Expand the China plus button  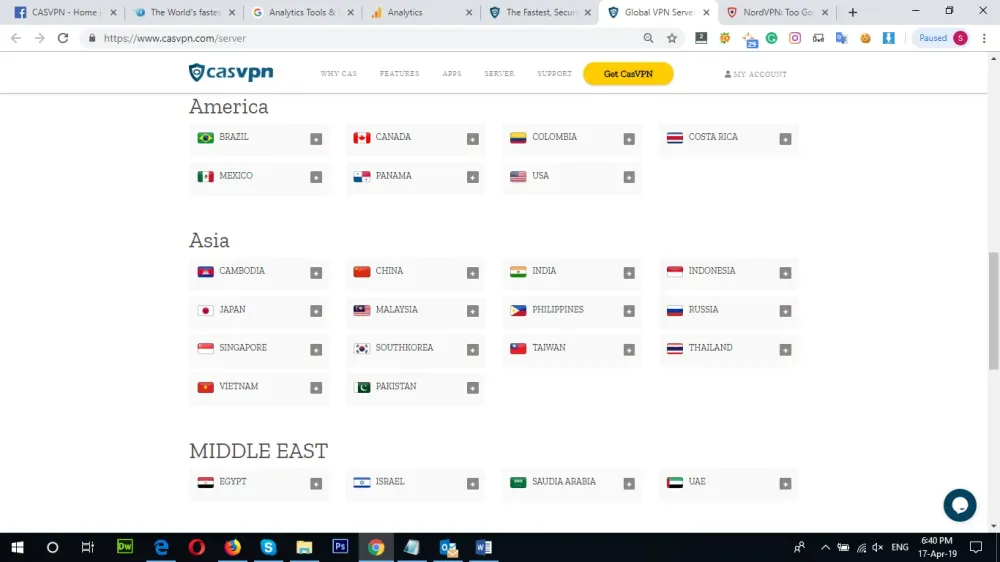point(473,273)
